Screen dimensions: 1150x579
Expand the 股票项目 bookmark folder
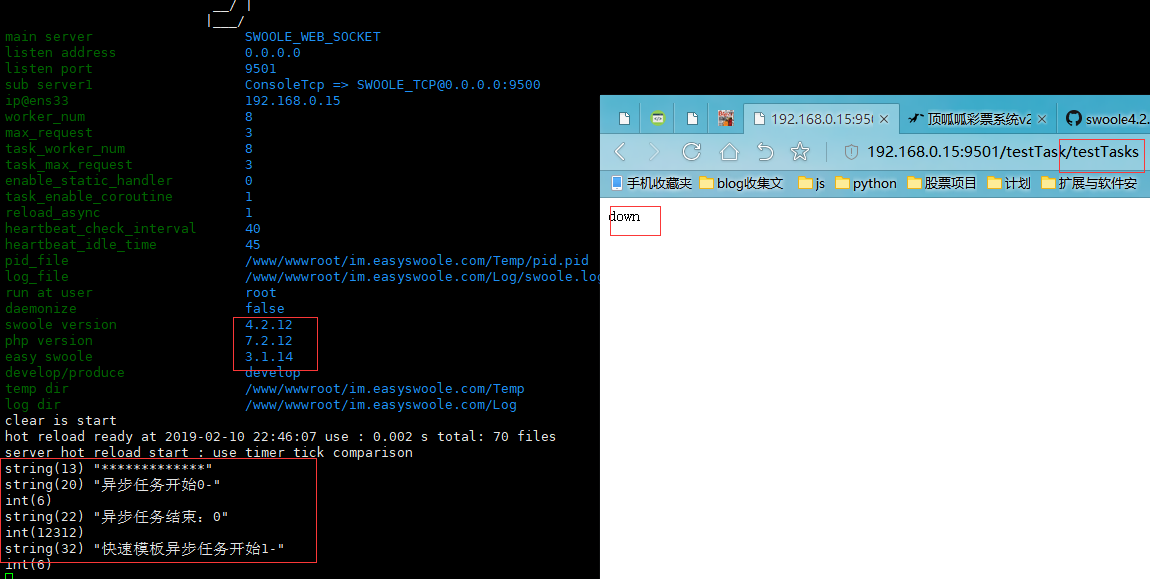coord(942,183)
